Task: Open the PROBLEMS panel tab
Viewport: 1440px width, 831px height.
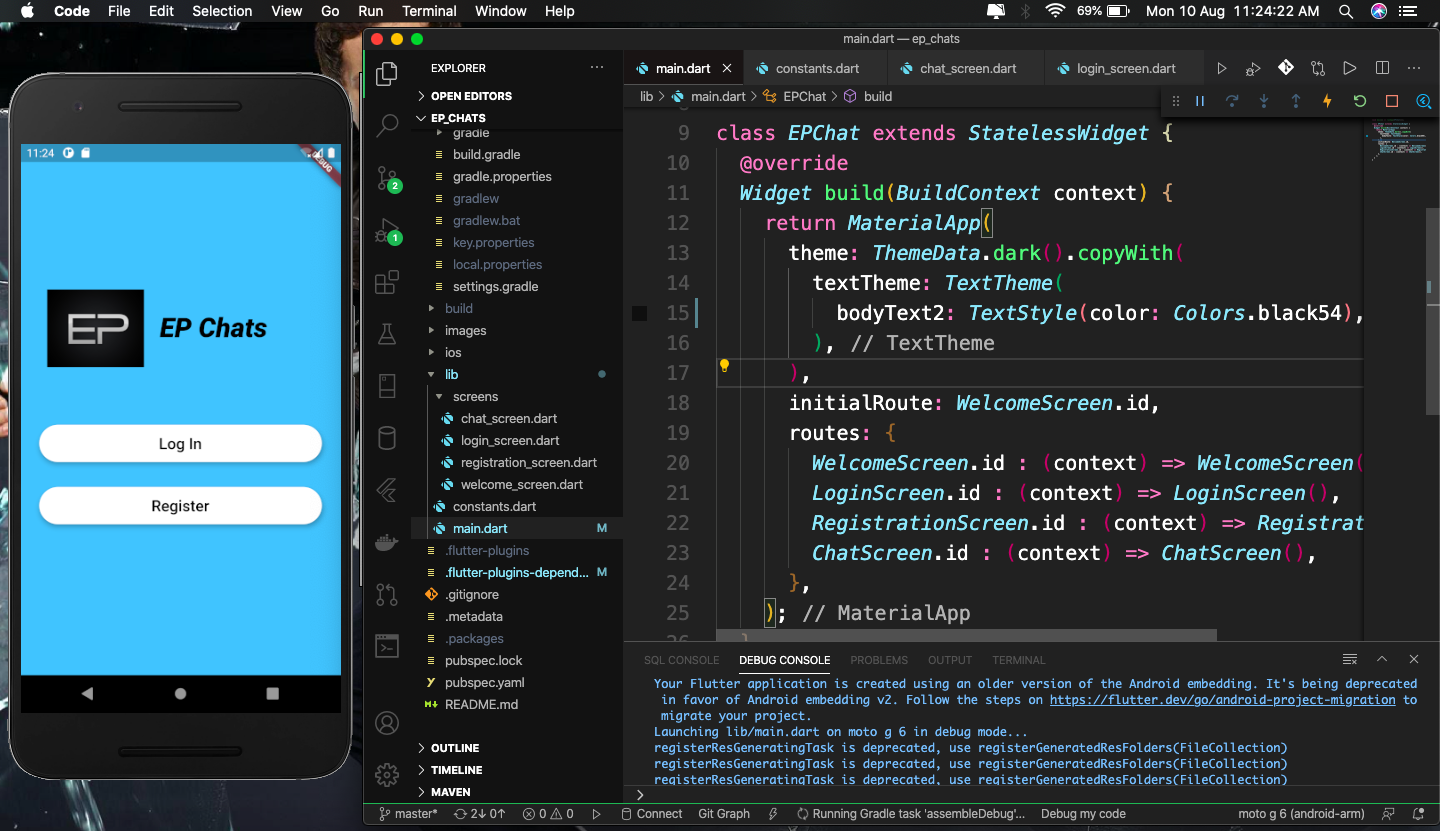Action: [x=879, y=660]
